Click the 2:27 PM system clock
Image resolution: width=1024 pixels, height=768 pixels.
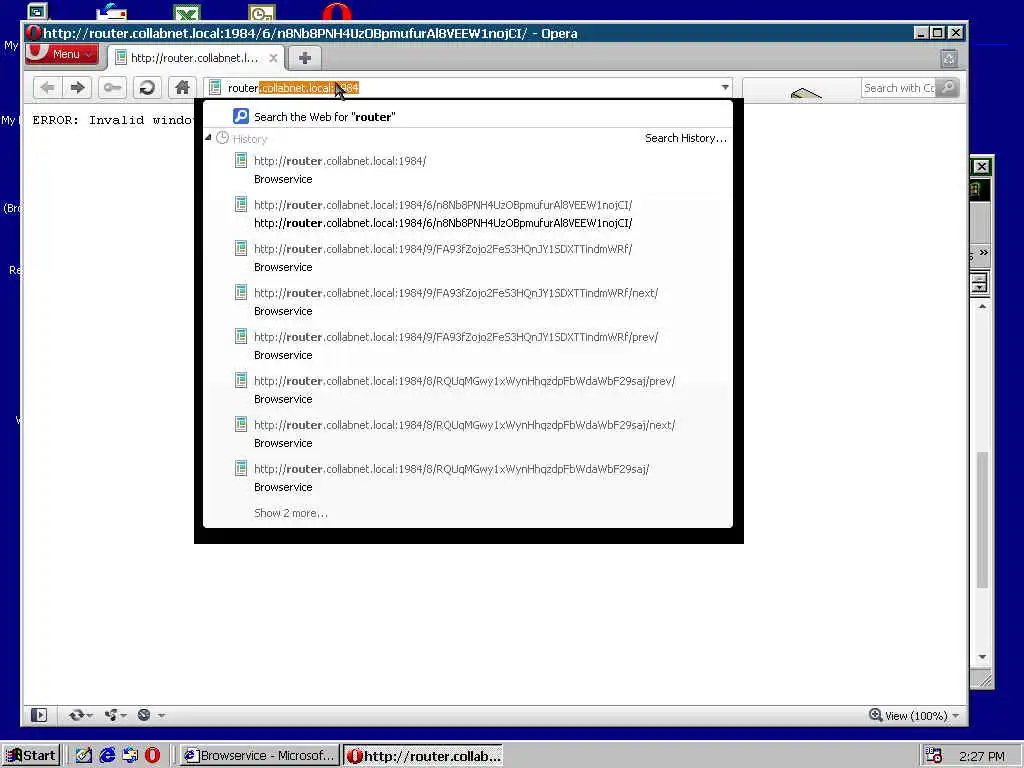pyautogui.click(x=982, y=756)
